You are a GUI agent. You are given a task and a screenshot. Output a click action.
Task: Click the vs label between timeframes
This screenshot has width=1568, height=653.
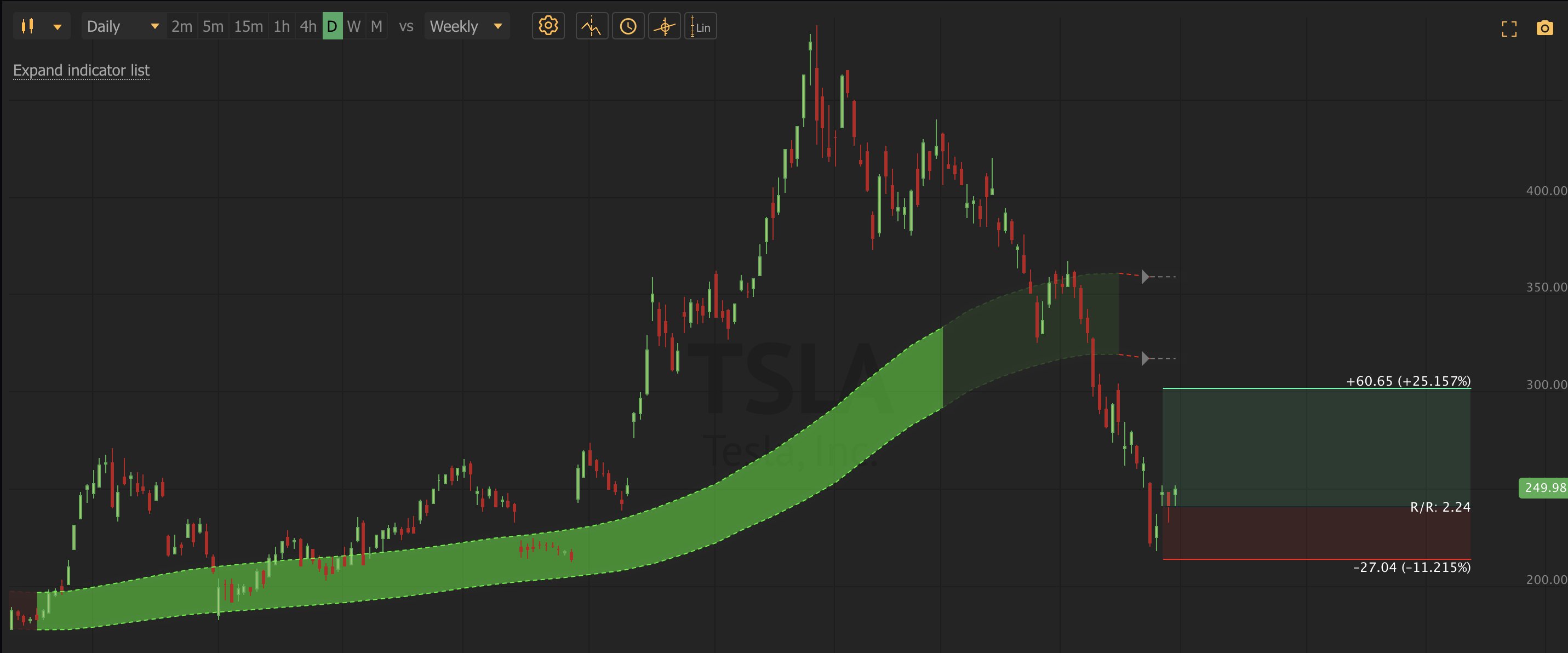pos(406,26)
